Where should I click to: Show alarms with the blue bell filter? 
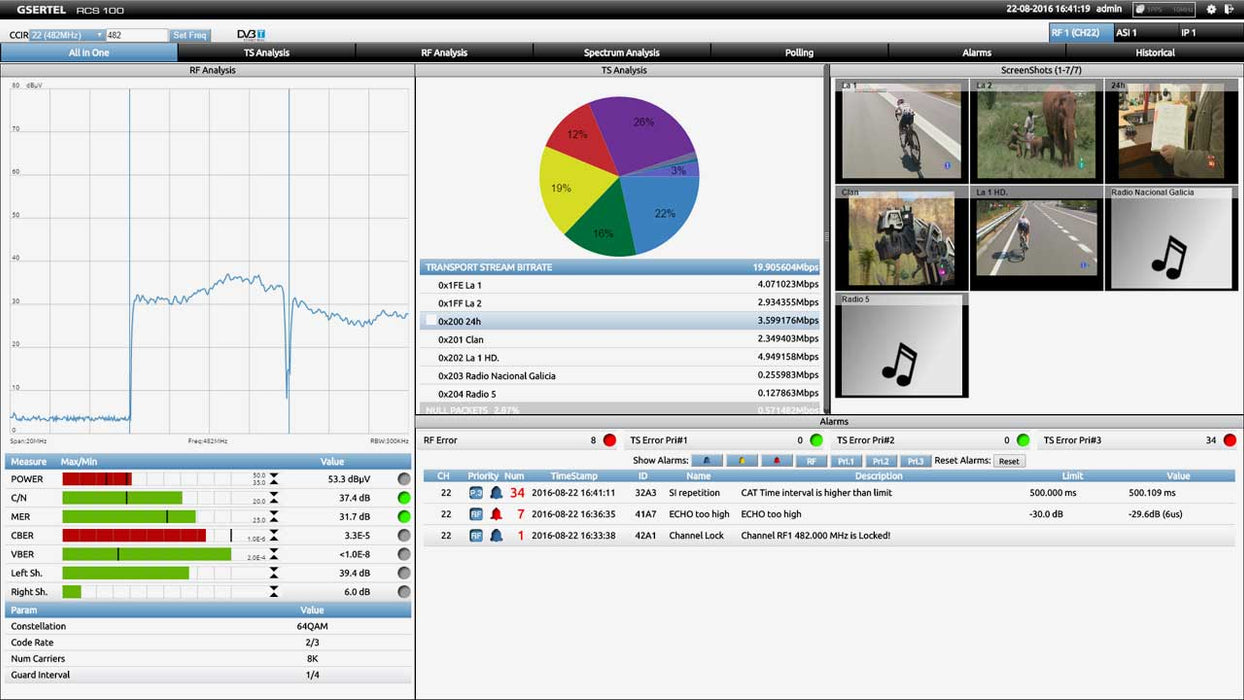point(707,461)
